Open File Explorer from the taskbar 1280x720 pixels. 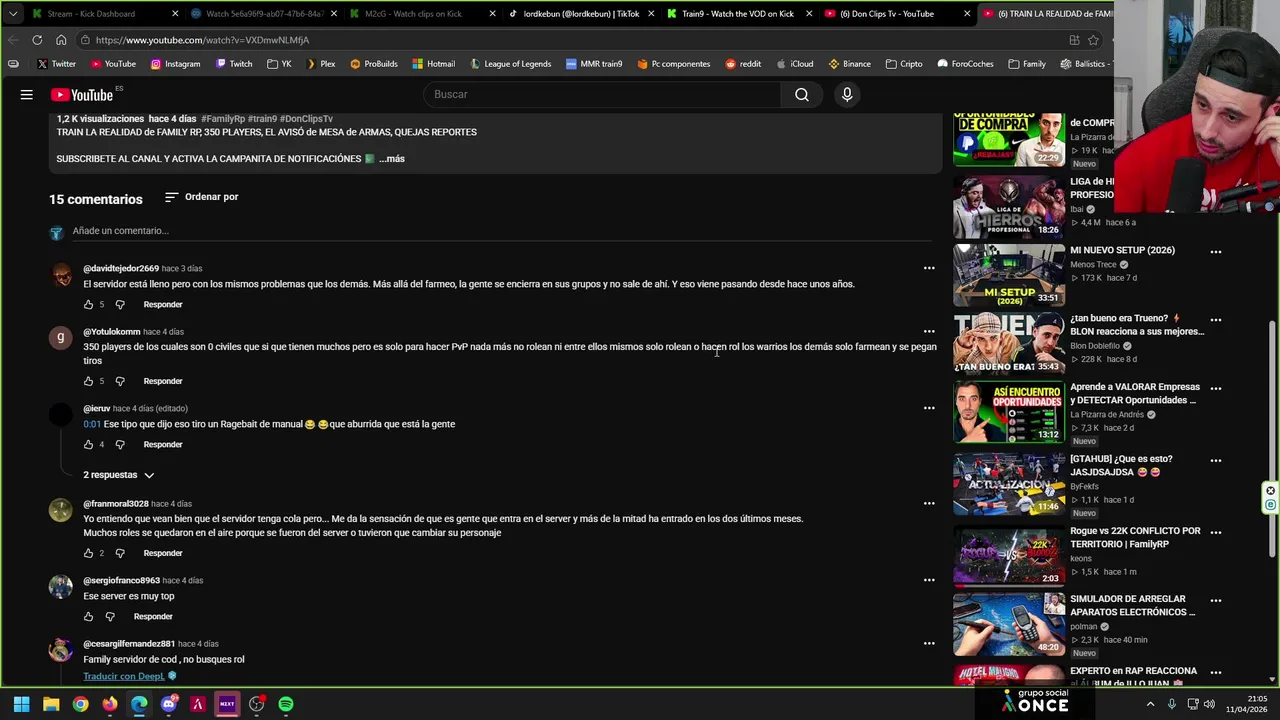[51, 704]
